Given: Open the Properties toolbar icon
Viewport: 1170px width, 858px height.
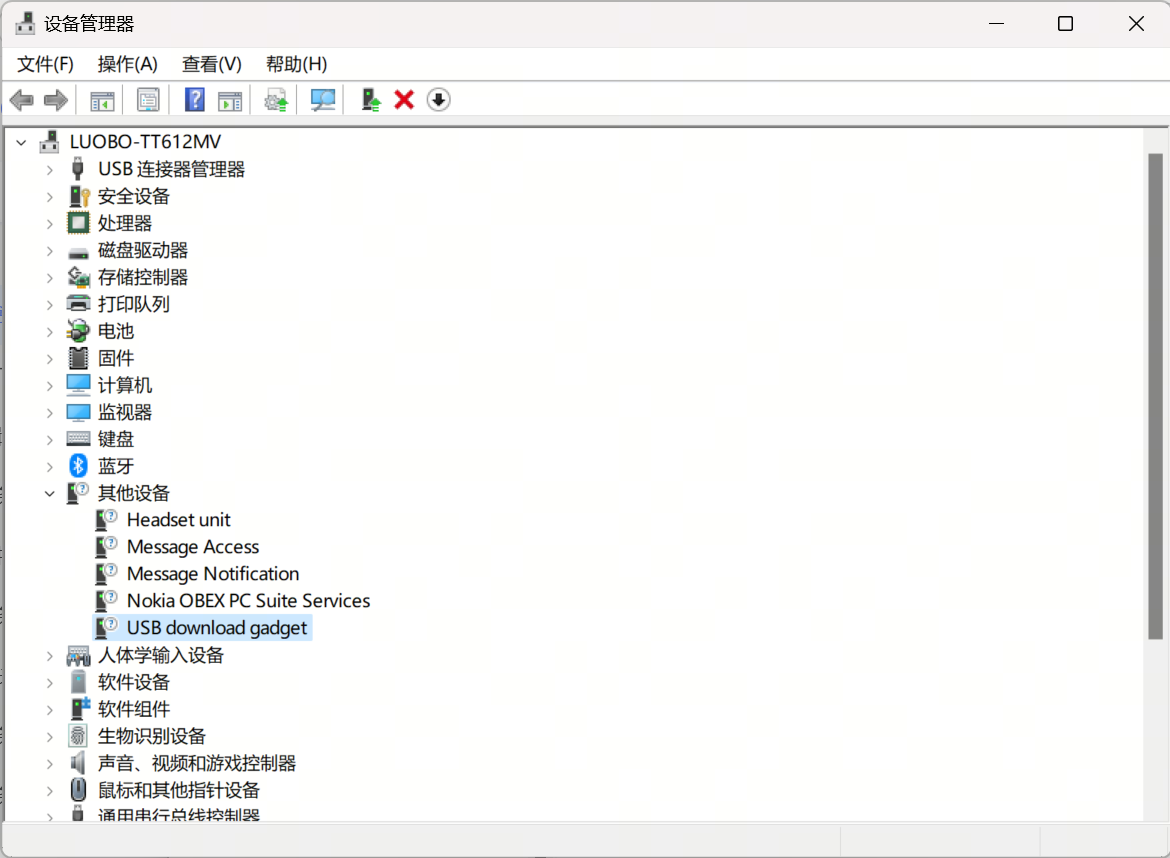Looking at the screenshot, I should tap(148, 100).
